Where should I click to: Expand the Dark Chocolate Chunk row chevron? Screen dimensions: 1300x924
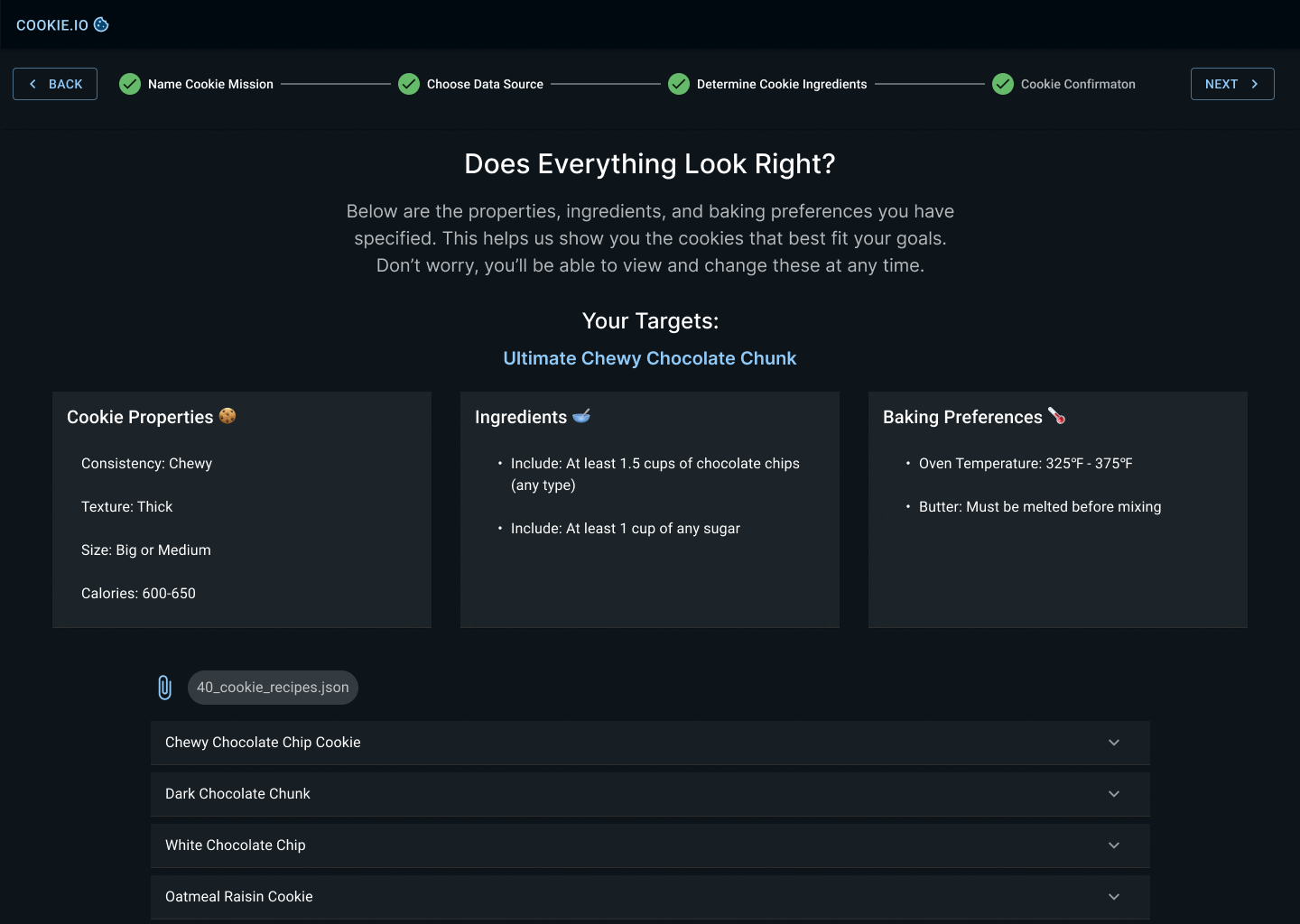[1114, 794]
